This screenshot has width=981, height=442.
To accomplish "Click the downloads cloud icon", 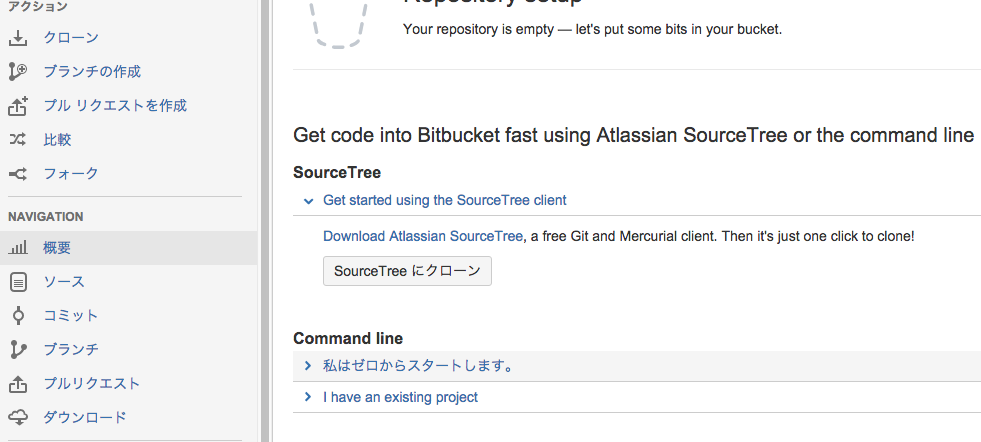I will pyautogui.click(x=18, y=418).
